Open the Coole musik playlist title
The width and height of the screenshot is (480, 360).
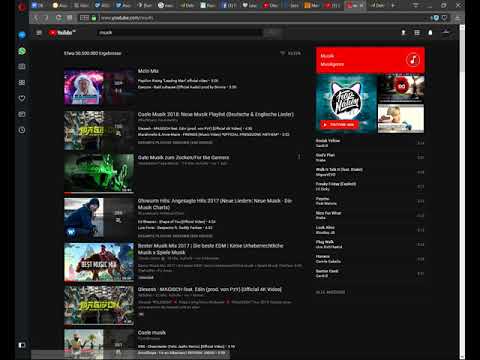152,332
